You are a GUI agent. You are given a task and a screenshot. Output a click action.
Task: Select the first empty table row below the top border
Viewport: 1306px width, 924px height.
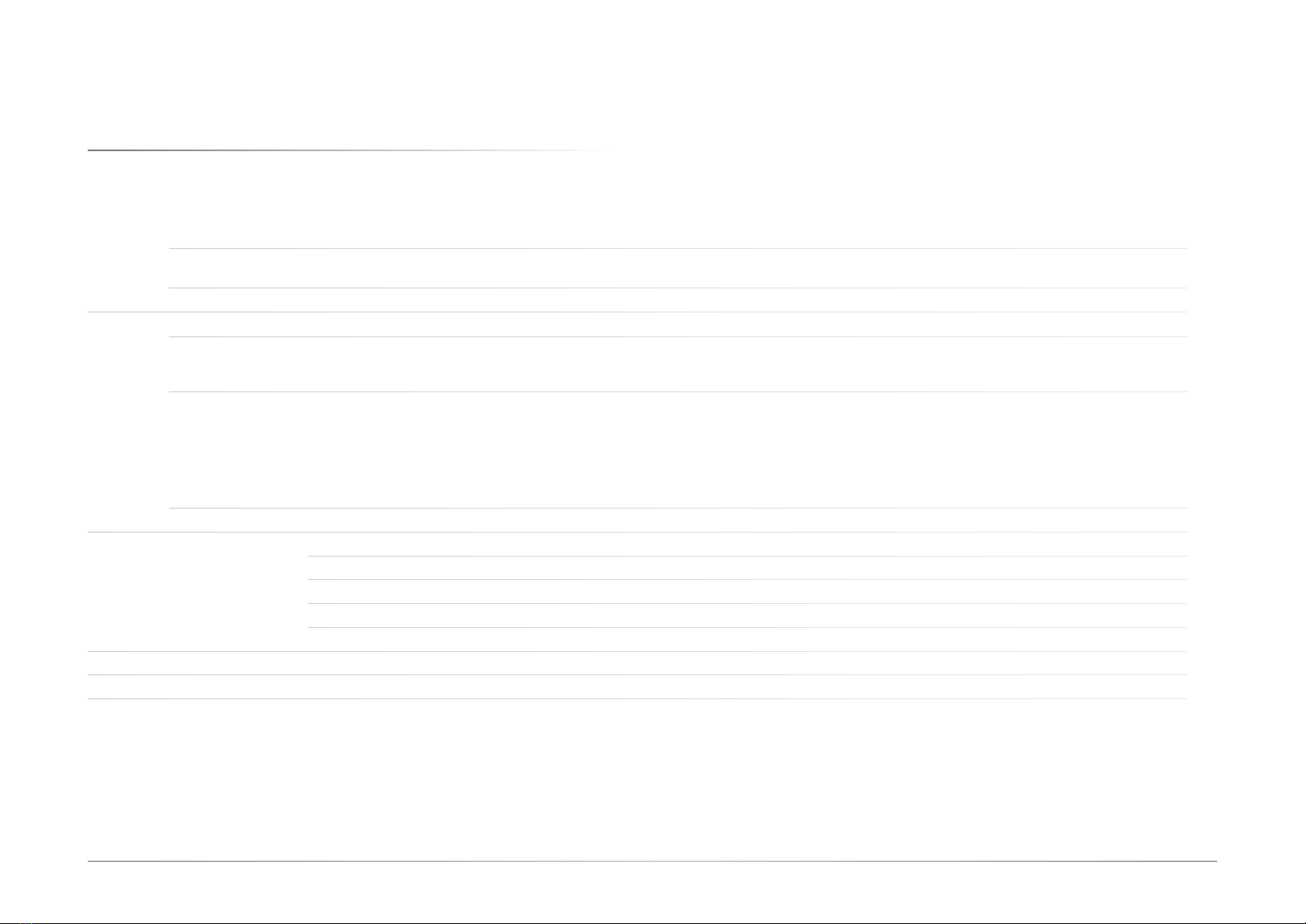pyautogui.click(x=678, y=268)
